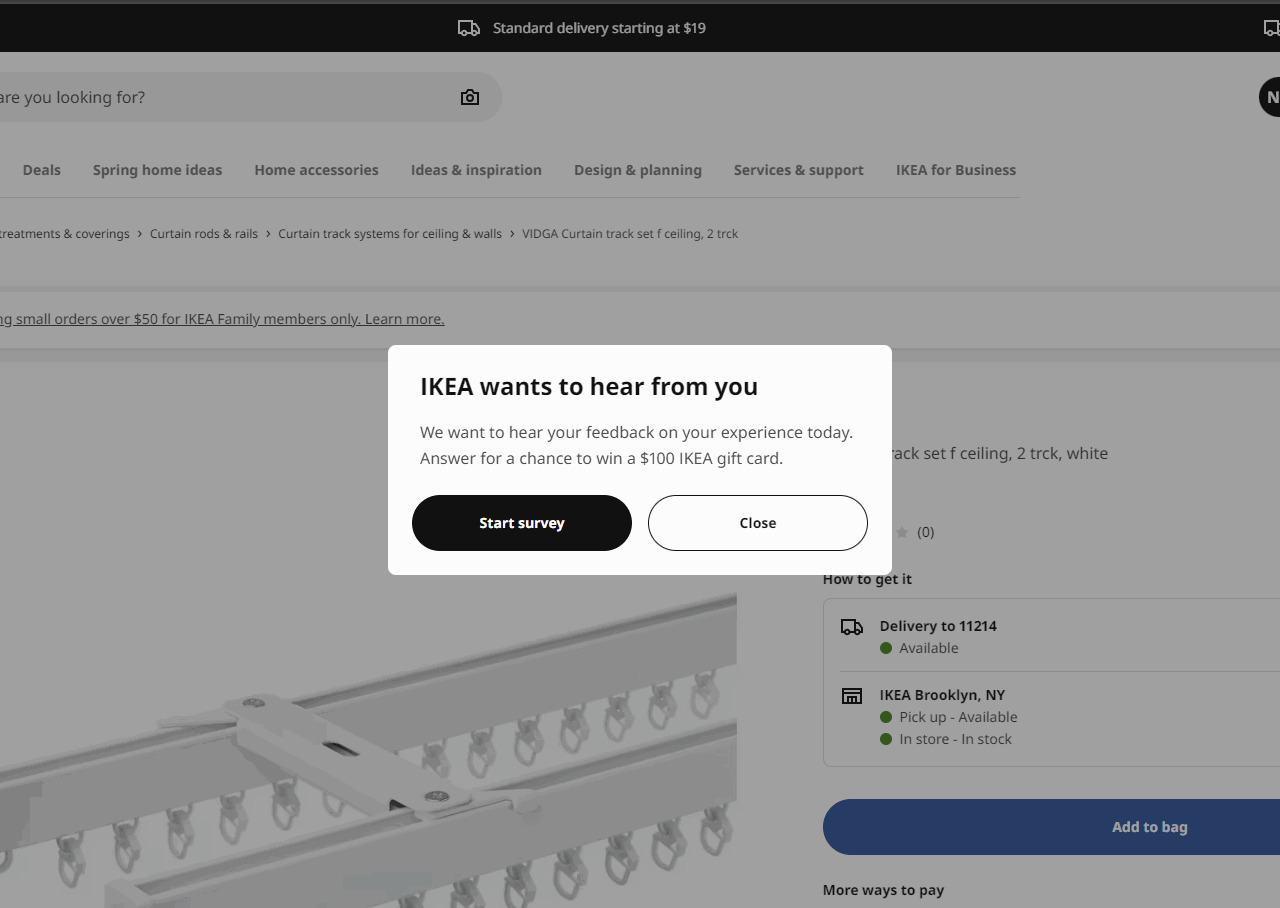Viewport: 1280px width, 908px height.
Task: Click the camera visual search icon
Action: pyautogui.click(x=470, y=97)
